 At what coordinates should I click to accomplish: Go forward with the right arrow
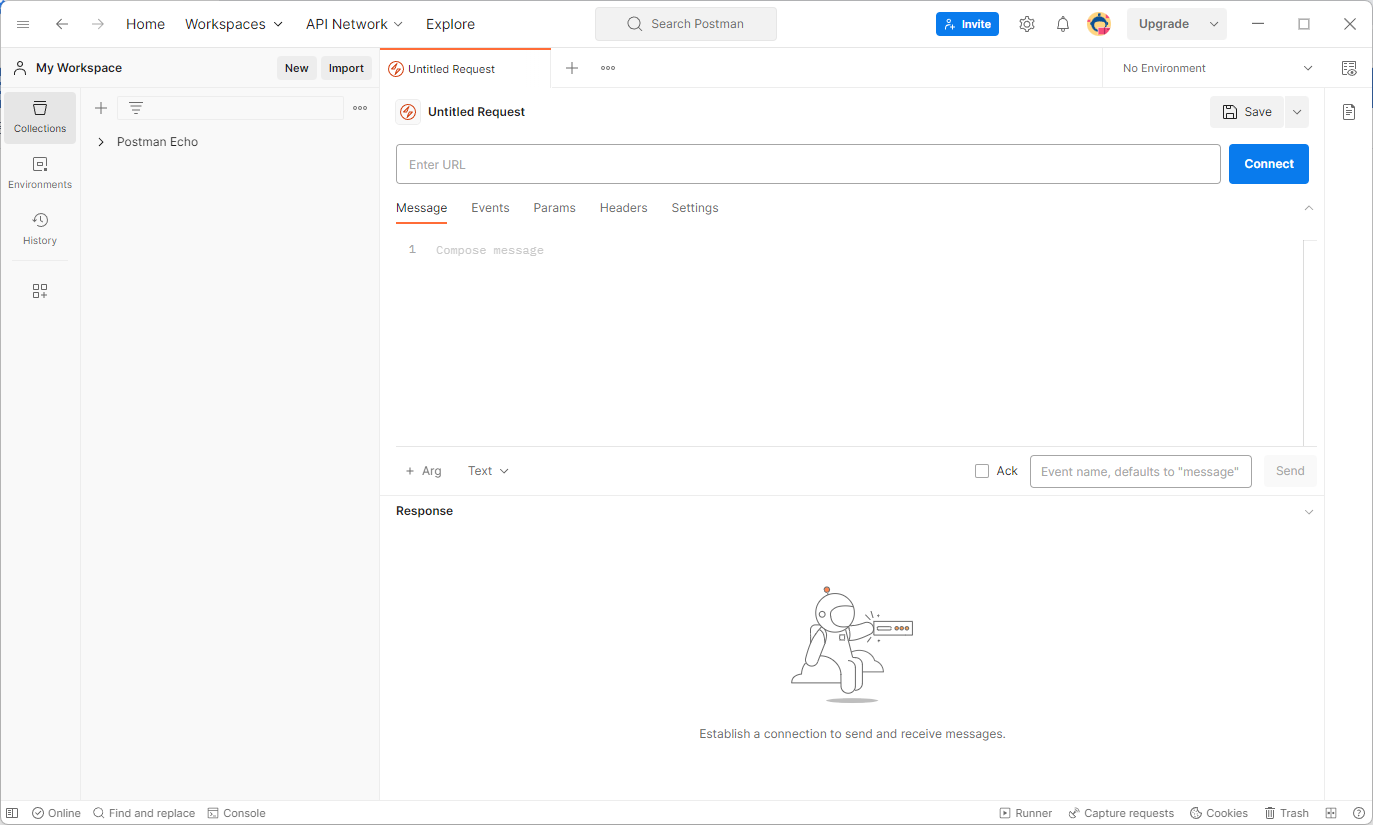[98, 24]
